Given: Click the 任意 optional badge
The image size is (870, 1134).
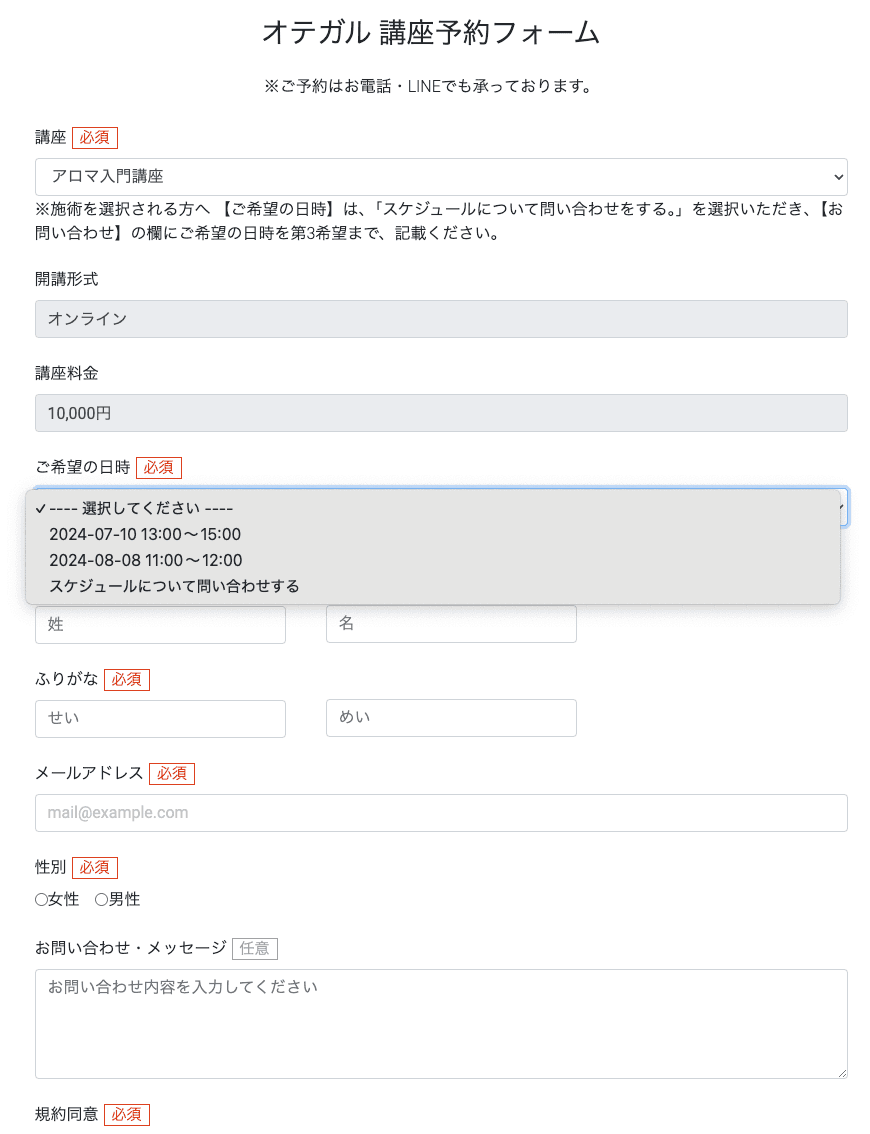Looking at the screenshot, I should [x=255, y=949].
